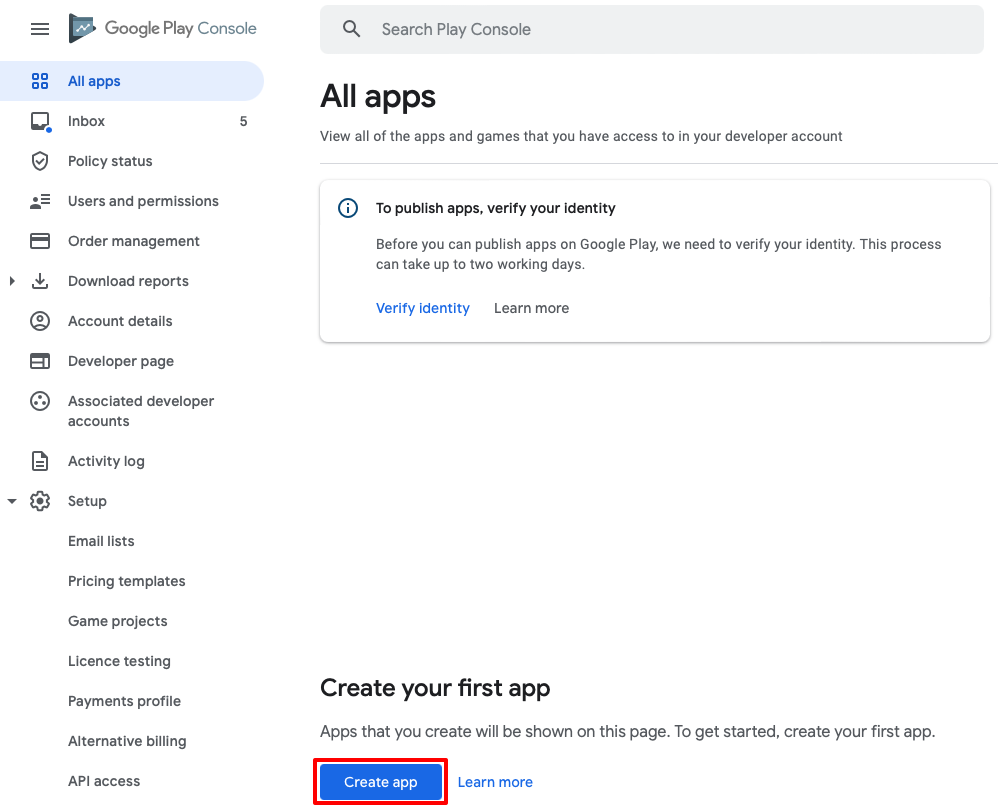
Task: Click the Order management card icon
Action: click(x=40, y=241)
